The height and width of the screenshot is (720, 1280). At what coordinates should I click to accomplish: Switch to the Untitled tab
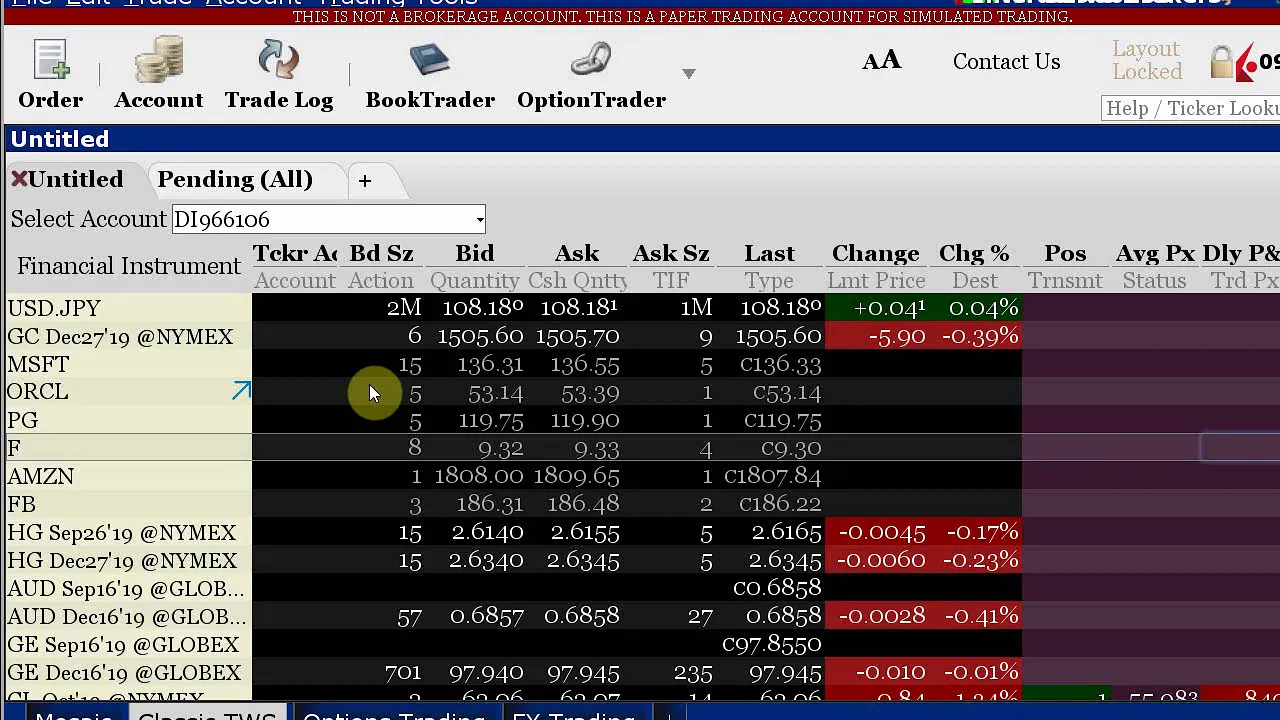point(75,180)
